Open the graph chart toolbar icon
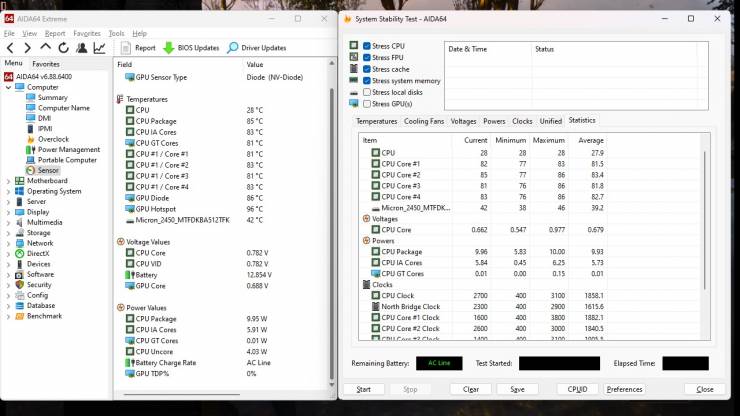The height and width of the screenshot is (416, 740). tap(99, 48)
